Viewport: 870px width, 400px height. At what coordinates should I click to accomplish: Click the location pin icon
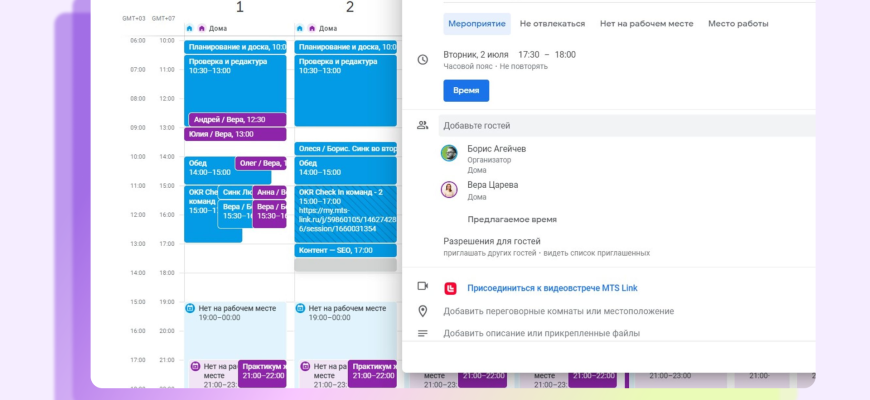(423, 311)
